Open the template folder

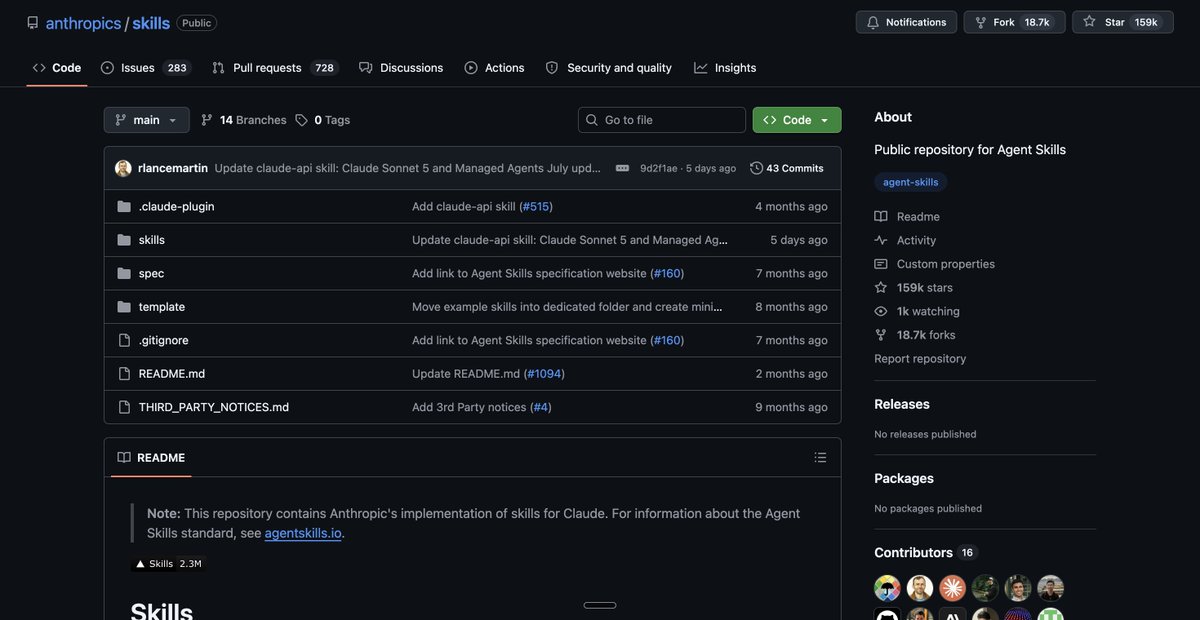[x=162, y=307]
